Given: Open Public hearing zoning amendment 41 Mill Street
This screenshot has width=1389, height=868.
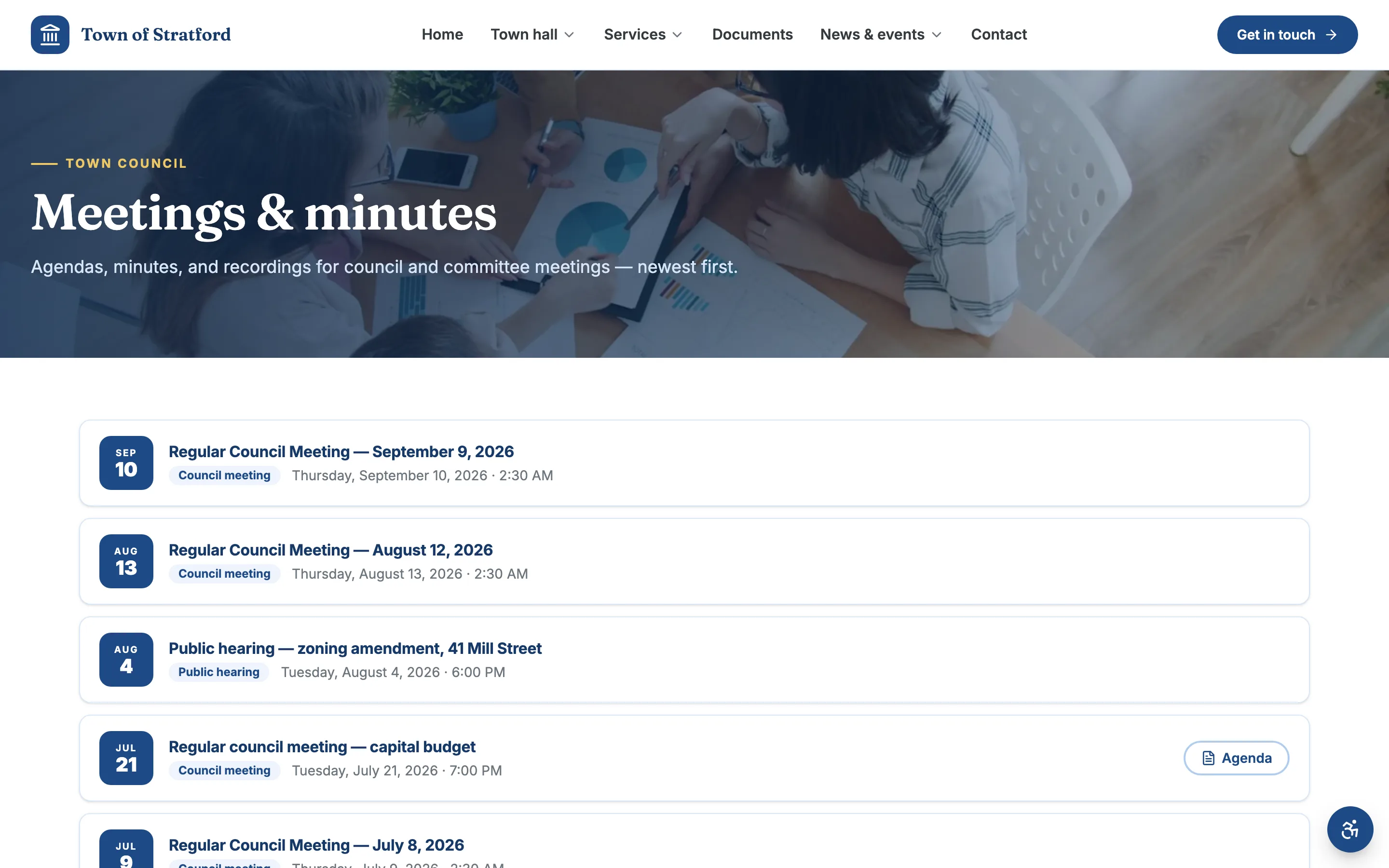Looking at the screenshot, I should coord(354,648).
